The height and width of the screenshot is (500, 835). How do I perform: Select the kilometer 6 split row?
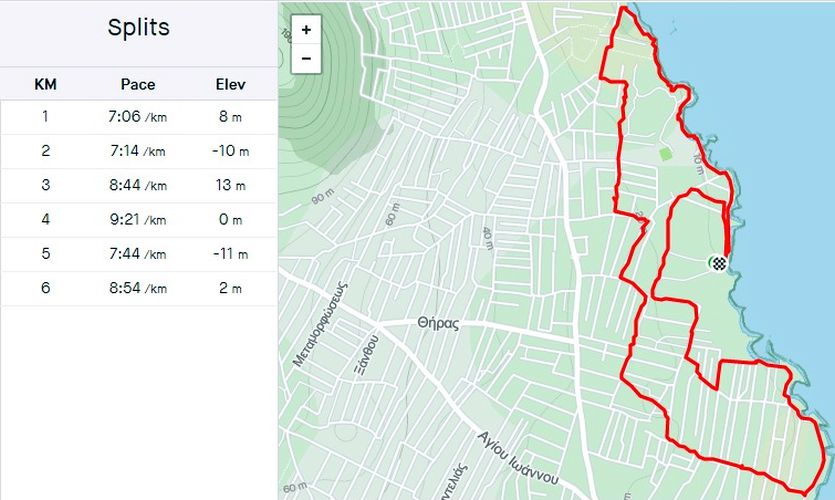(138, 288)
